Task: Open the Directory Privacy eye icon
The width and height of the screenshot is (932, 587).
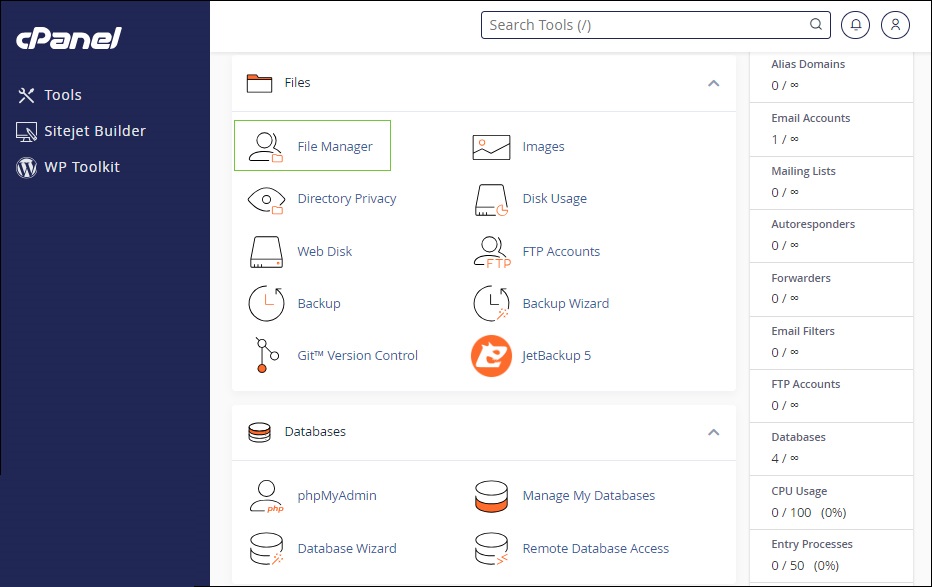Action: 266,199
